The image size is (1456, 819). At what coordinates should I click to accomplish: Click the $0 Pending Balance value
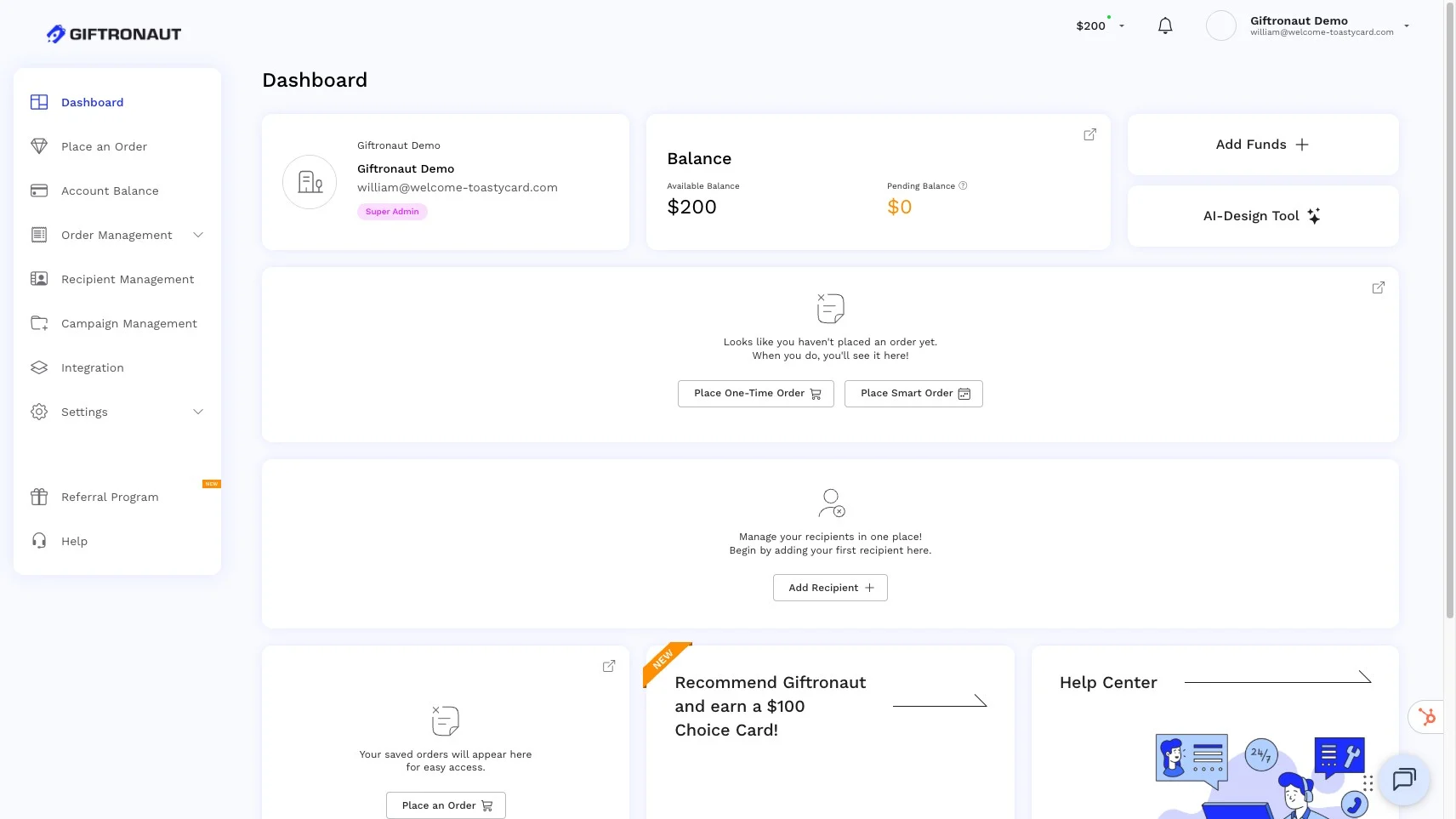tap(899, 207)
